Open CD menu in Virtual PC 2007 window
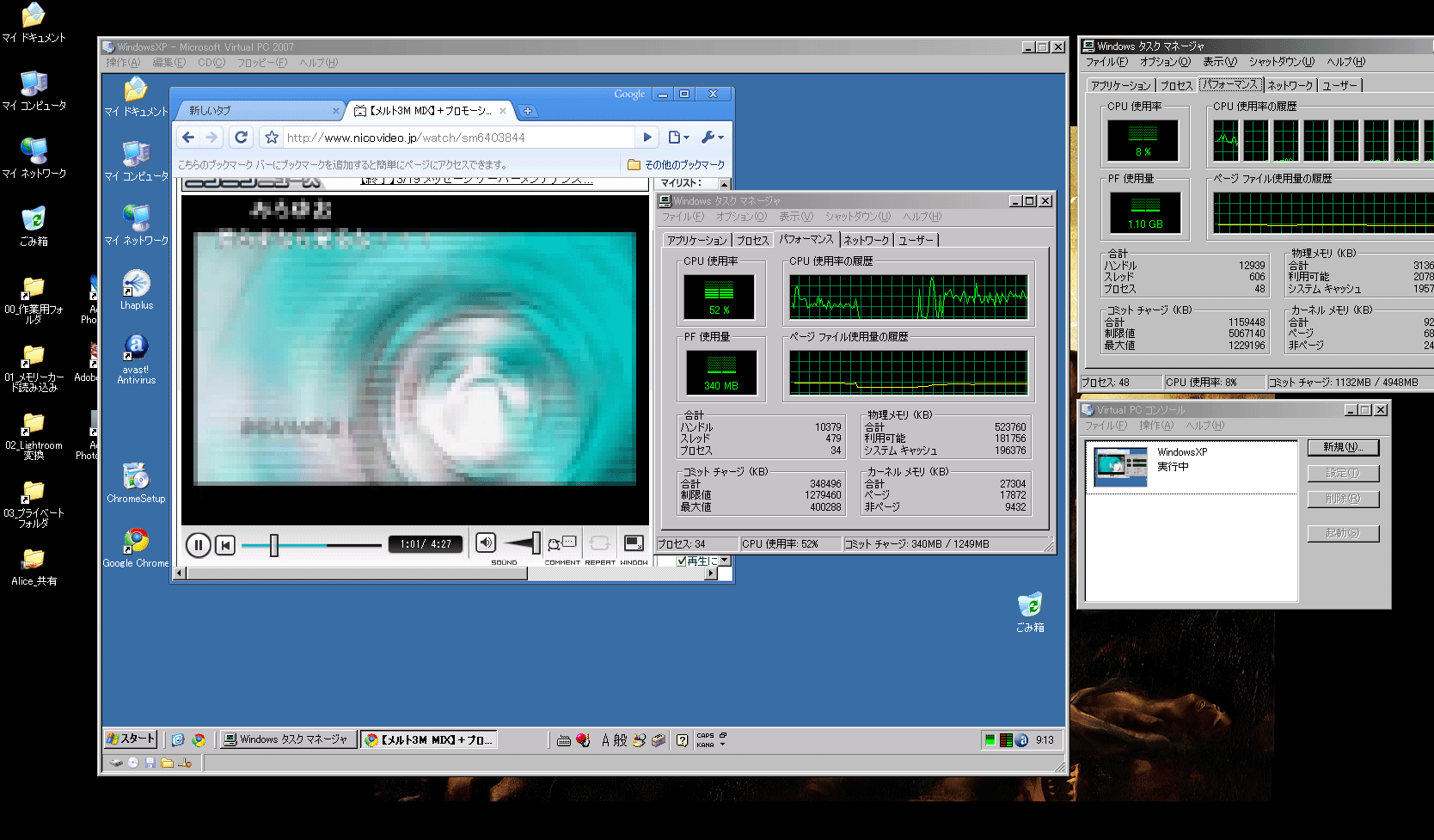Viewport: 1434px width, 840px height. pos(211,63)
